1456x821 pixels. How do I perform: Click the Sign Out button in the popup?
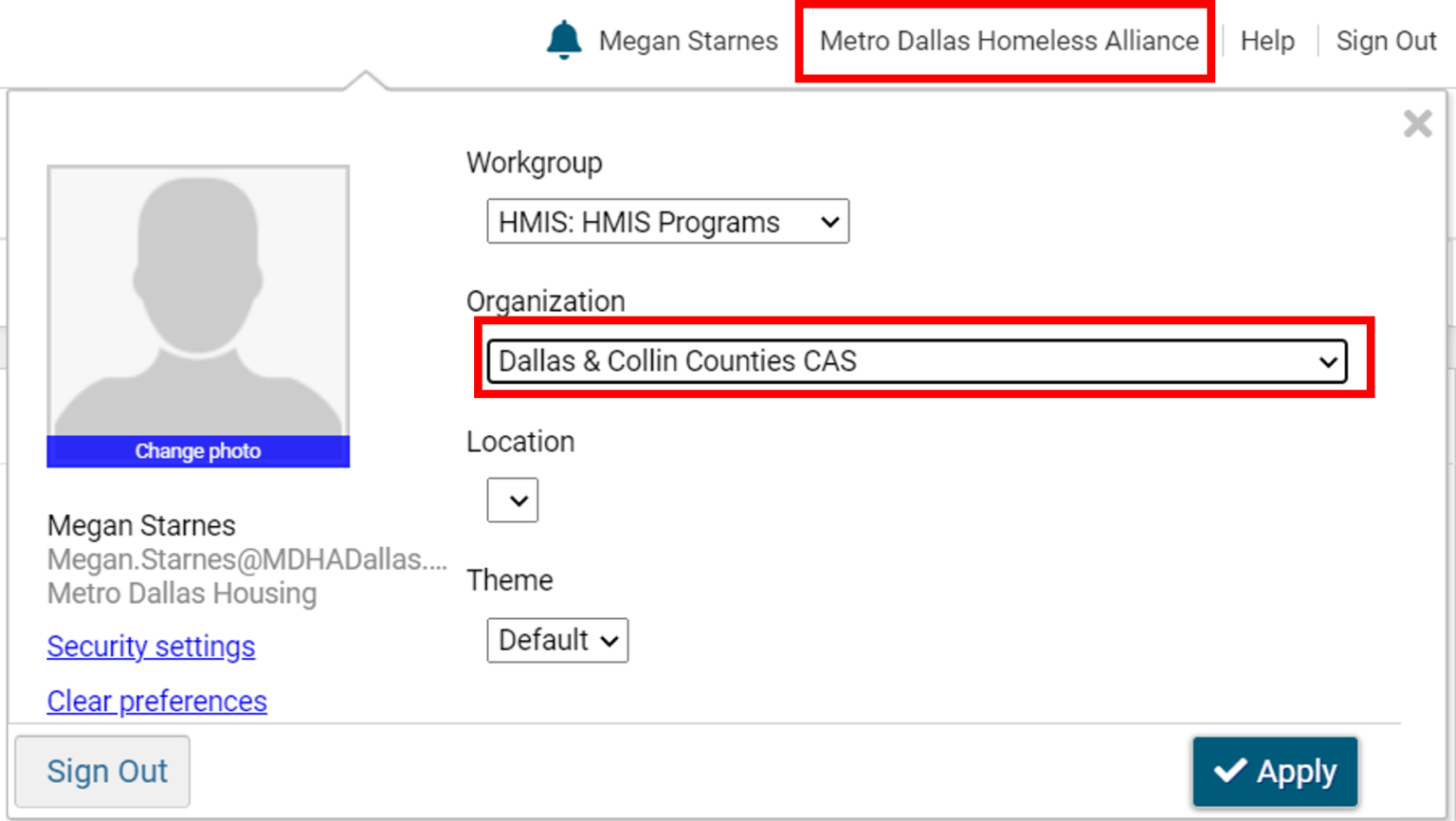click(x=103, y=771)
